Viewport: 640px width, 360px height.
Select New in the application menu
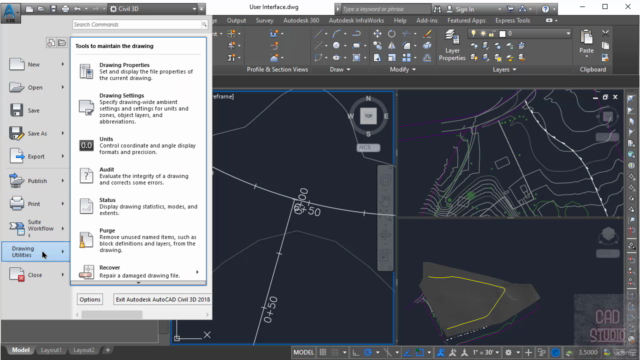click(37, 64)
